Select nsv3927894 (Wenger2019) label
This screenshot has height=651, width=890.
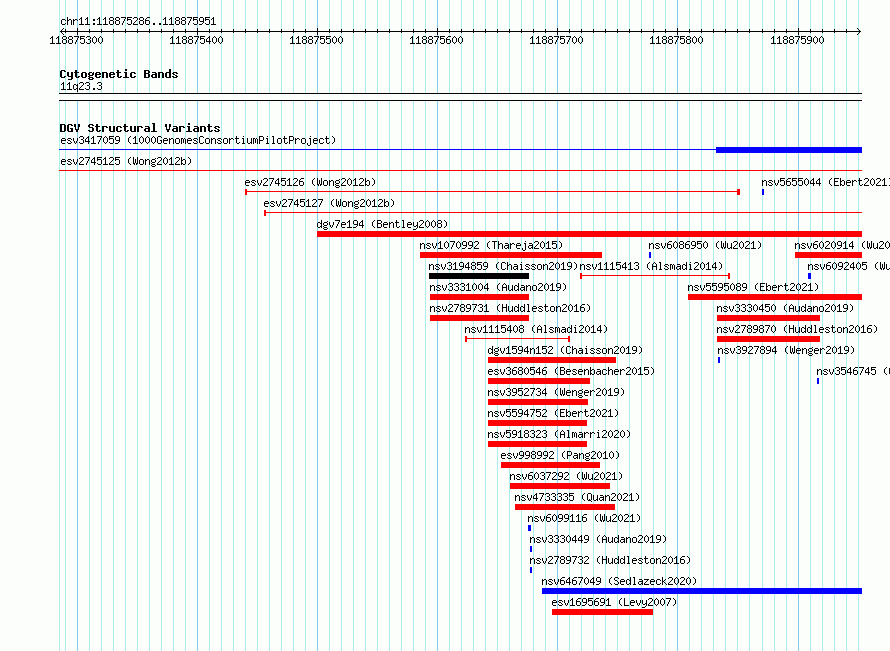[786, 350]
